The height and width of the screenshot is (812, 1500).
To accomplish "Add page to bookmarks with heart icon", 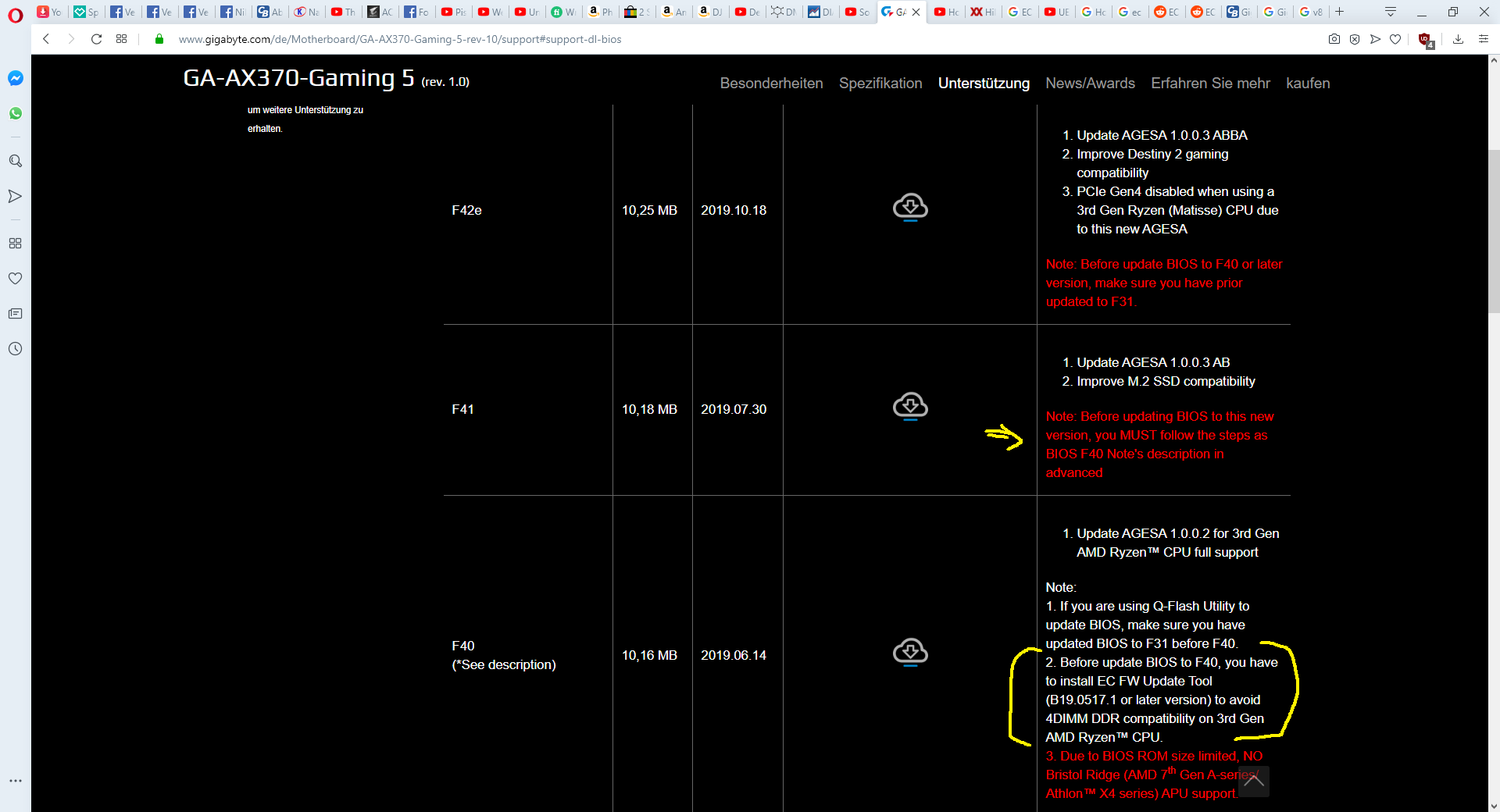I will pos(1395,39).
